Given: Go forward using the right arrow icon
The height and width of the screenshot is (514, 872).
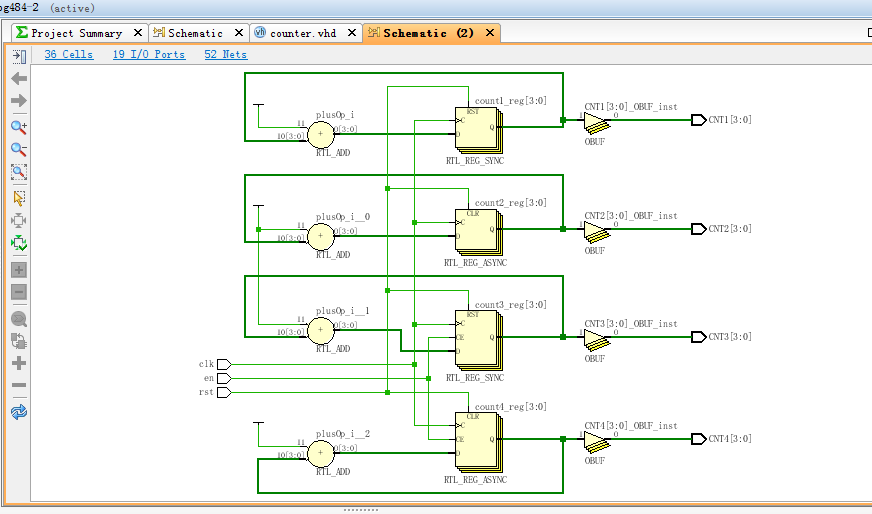Looking at the screenshot, I should click(19, 101).
